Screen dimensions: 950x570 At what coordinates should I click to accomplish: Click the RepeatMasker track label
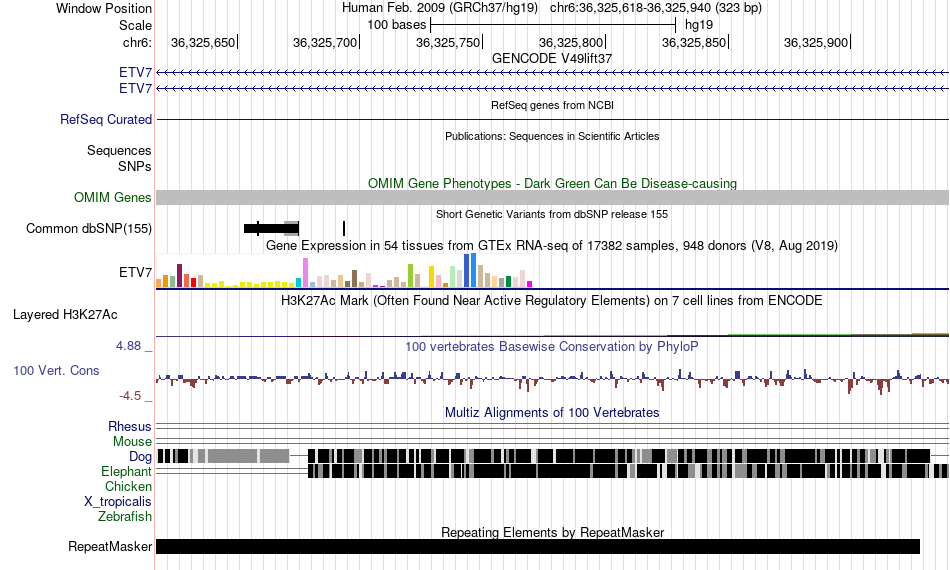point(110,546)
